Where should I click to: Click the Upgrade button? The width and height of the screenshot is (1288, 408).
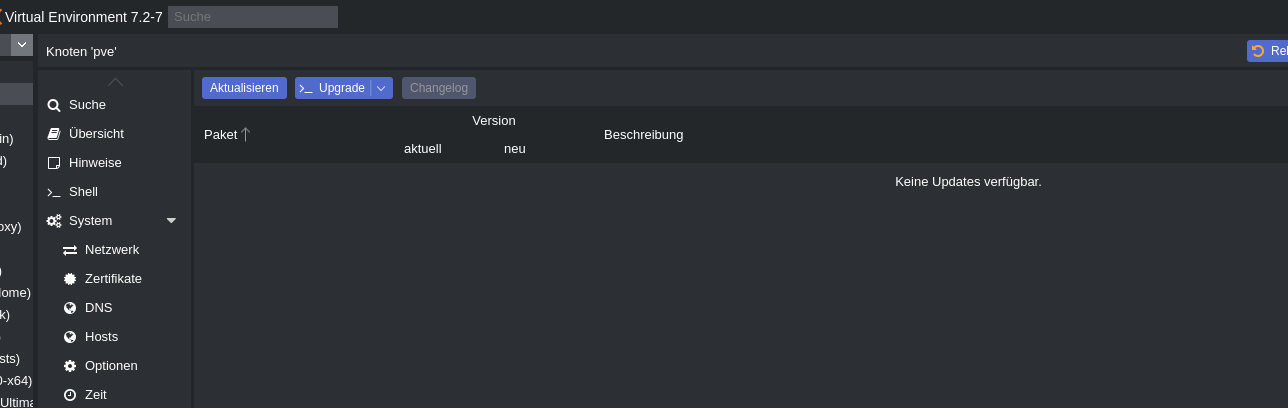(333, 88)
